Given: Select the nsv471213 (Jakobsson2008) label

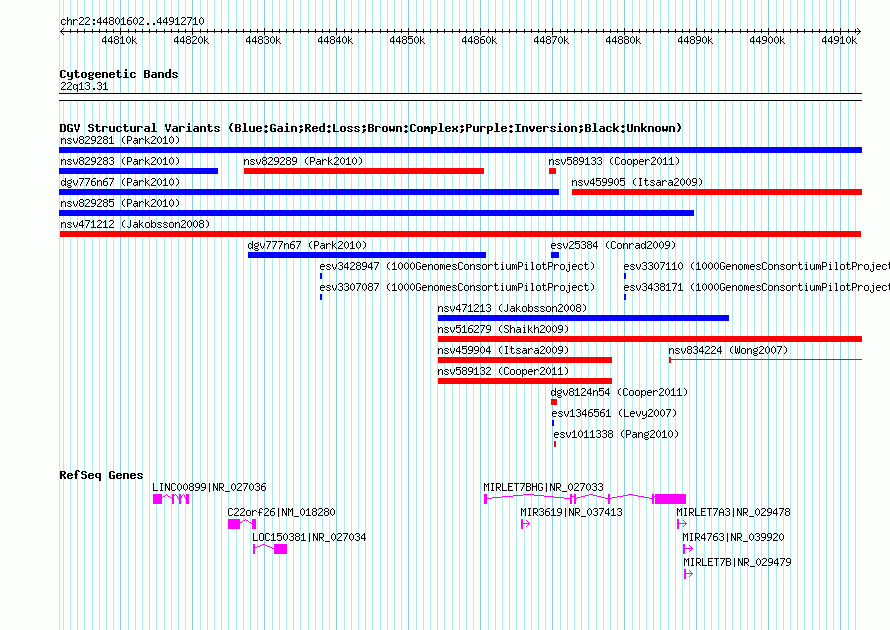Looking at the screenshot, I should tap(512, 308).
